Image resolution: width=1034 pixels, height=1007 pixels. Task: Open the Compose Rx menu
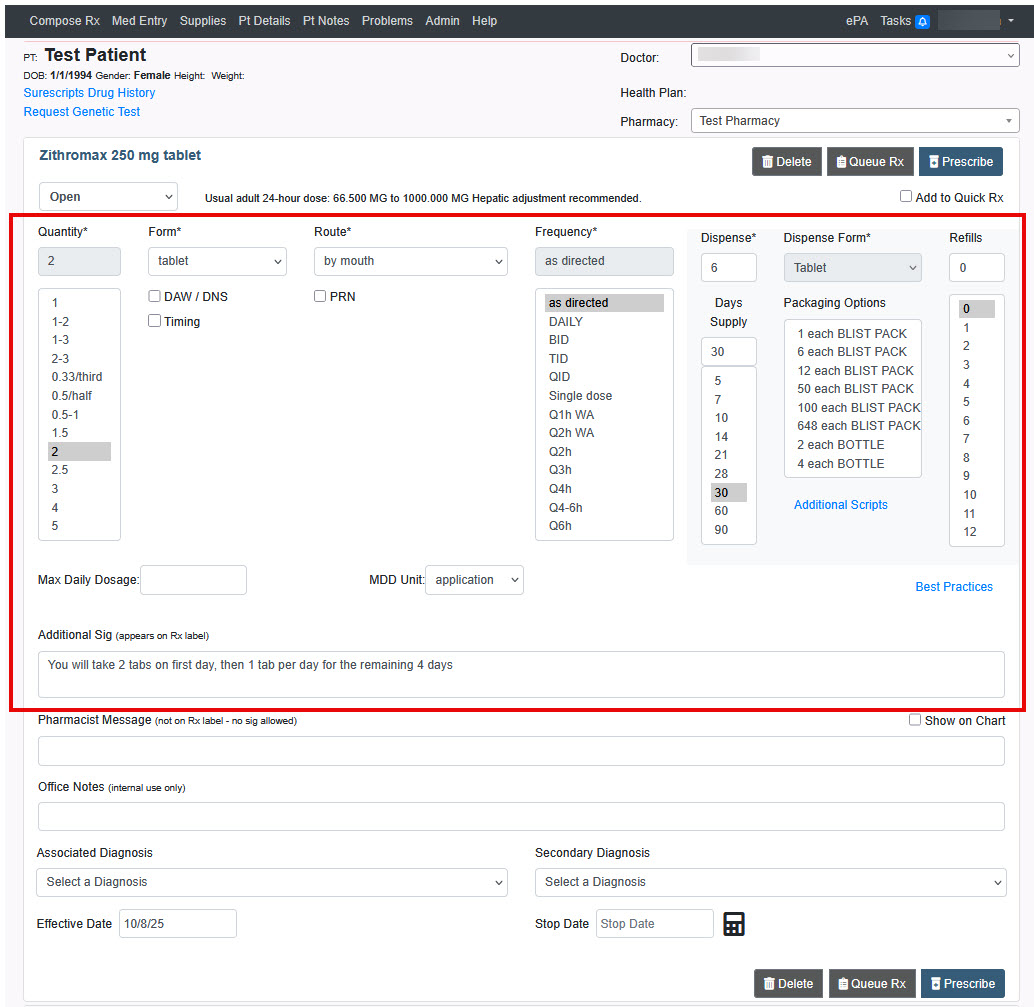point(64,21)
